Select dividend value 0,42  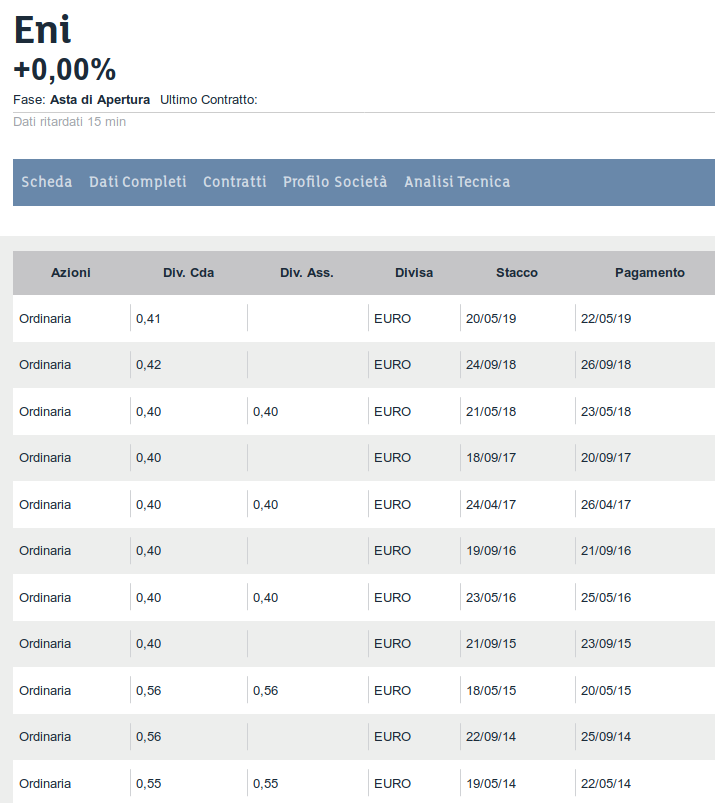point(148,365)
